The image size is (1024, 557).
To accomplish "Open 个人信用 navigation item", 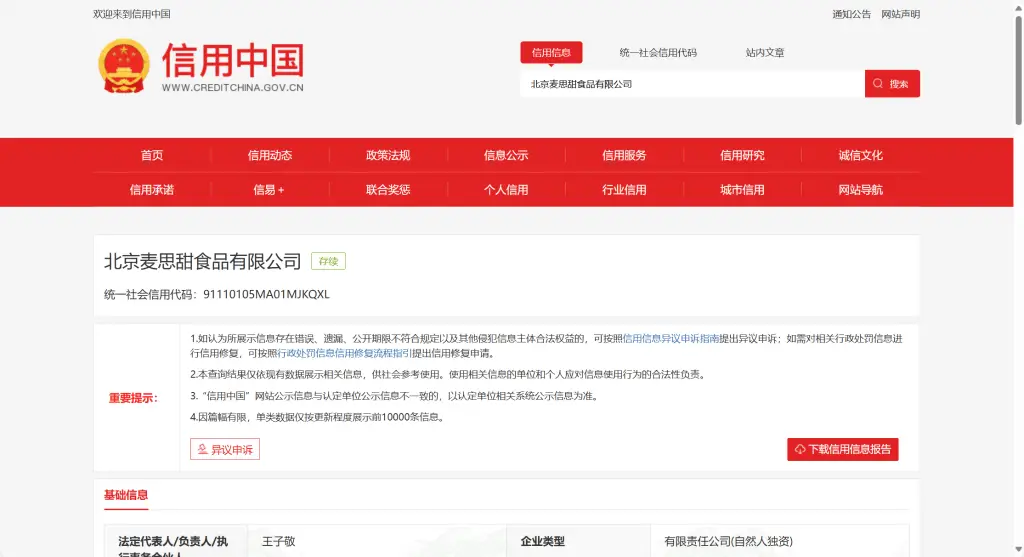I will [x=506, y=189].
